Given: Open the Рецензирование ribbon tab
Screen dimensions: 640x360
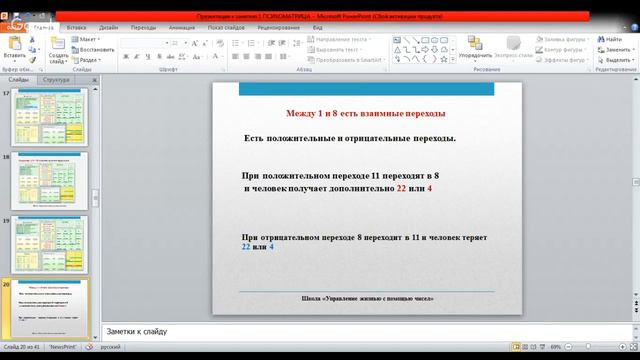Looking at the screenshot, I should [x=278, y=28].
